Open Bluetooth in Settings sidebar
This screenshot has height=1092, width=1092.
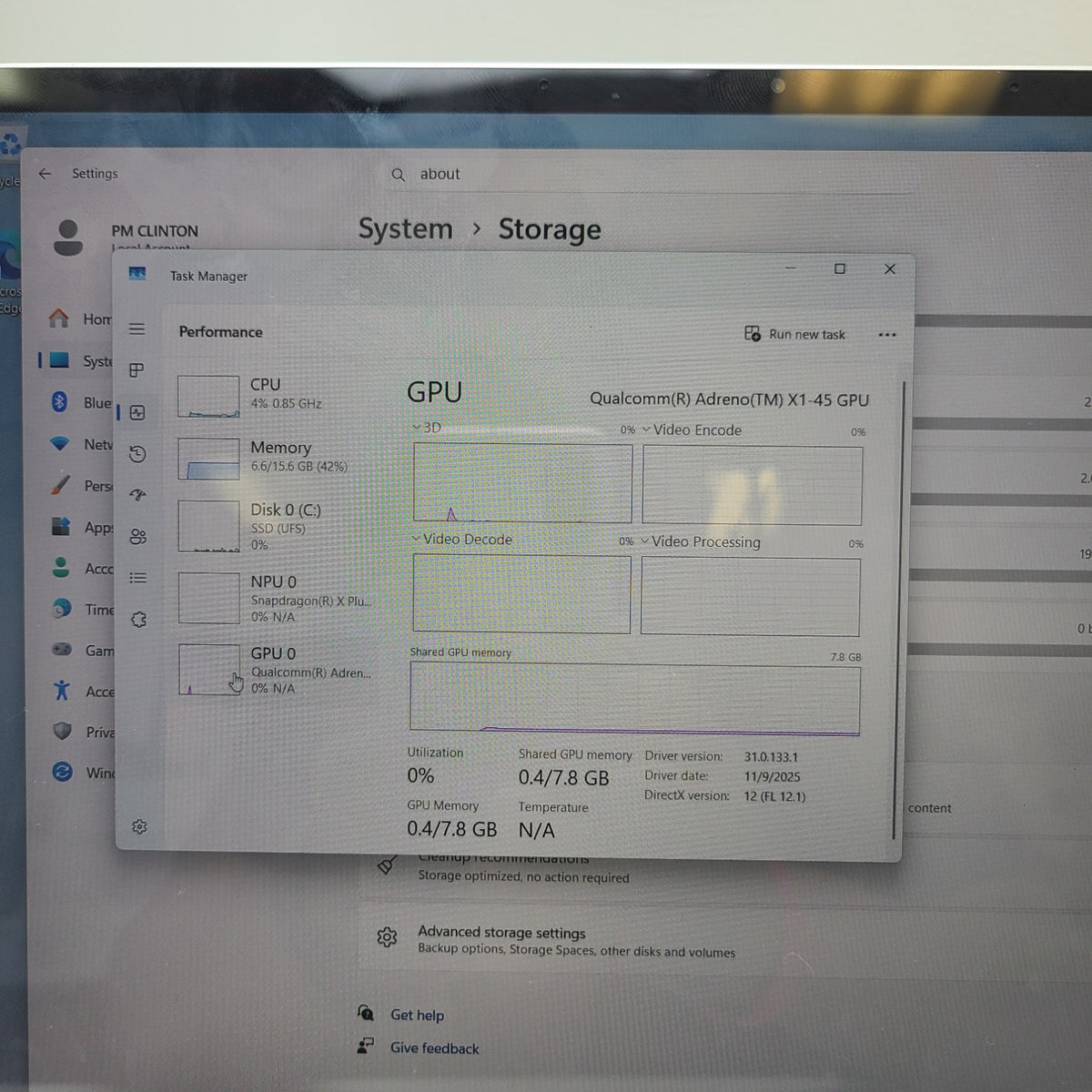click(80, 402)
